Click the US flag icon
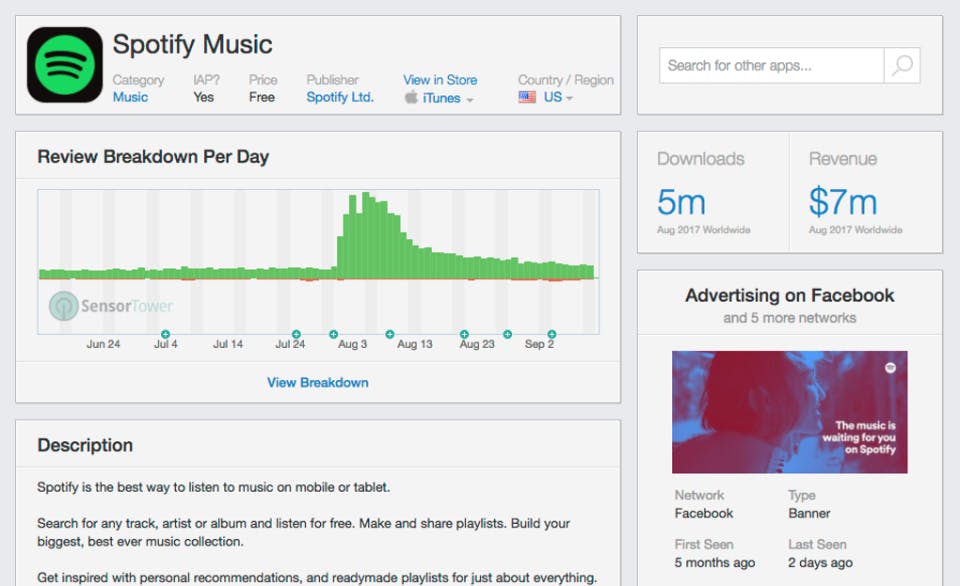The height and width of the screenshot is (586, 960). pyautogui.click(x=527, y=97)
